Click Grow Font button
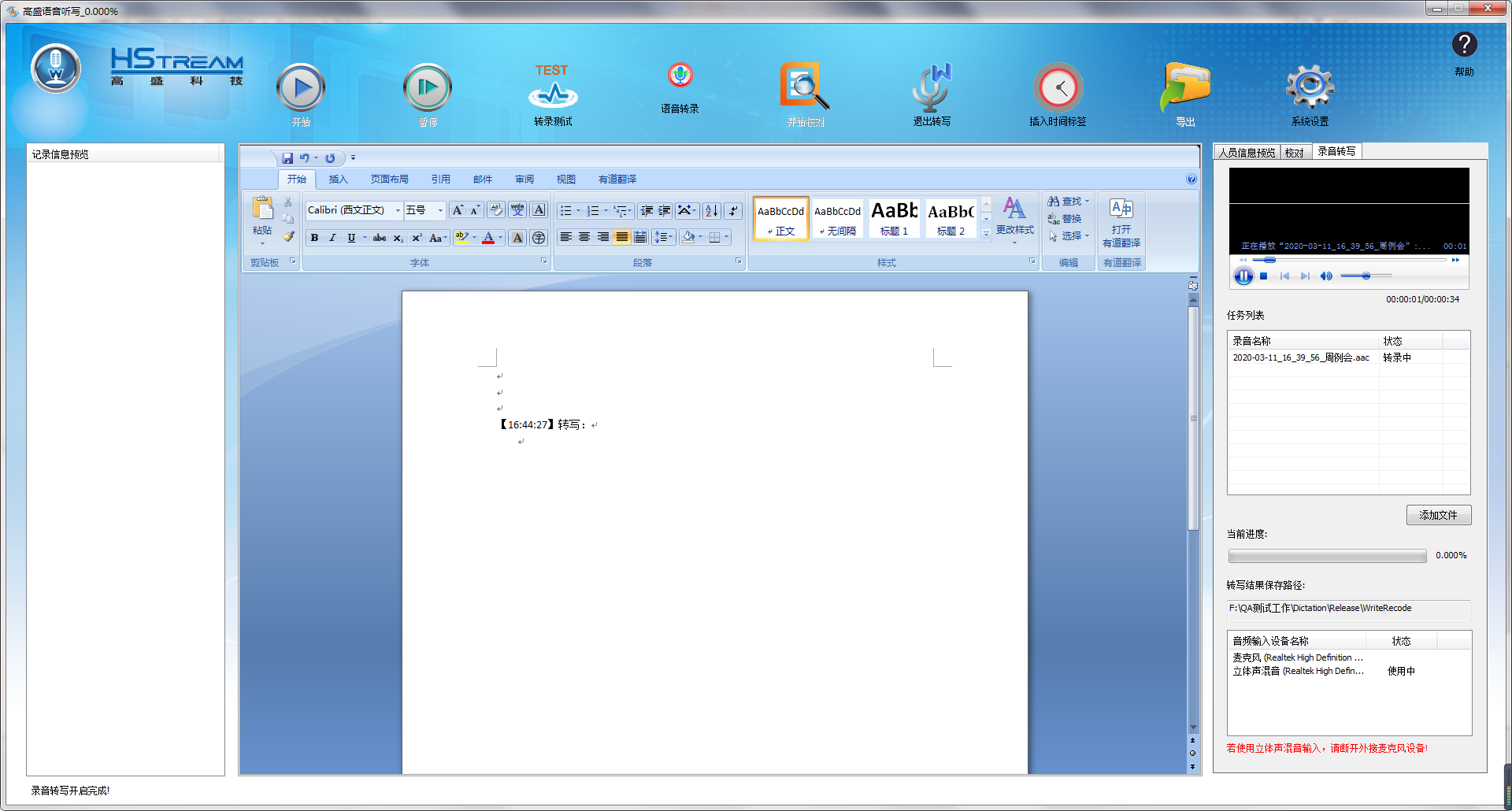The height and width of the screenshot is (811, 1512). [458, 210]
